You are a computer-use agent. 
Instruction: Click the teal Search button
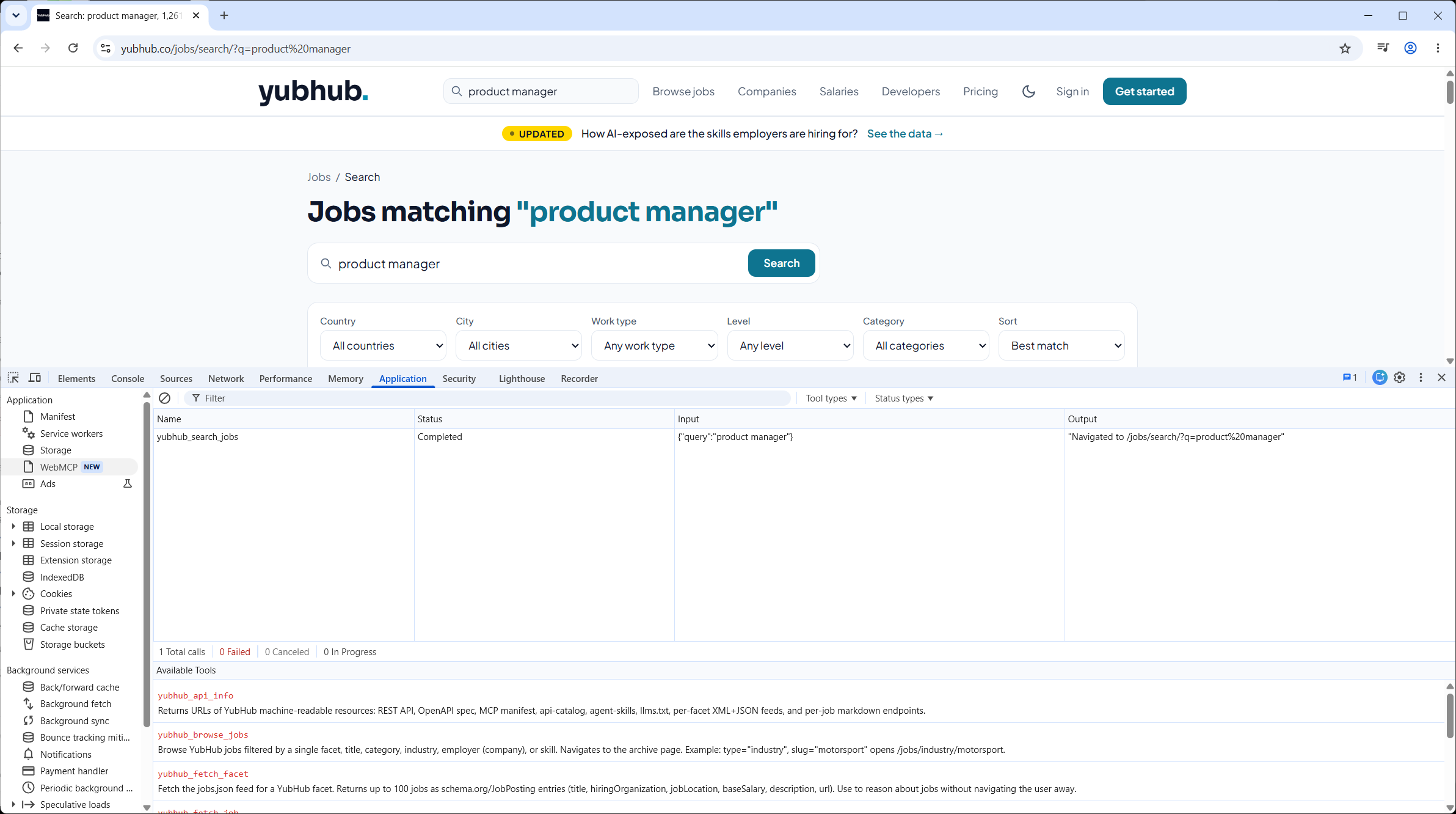[781, 263]
